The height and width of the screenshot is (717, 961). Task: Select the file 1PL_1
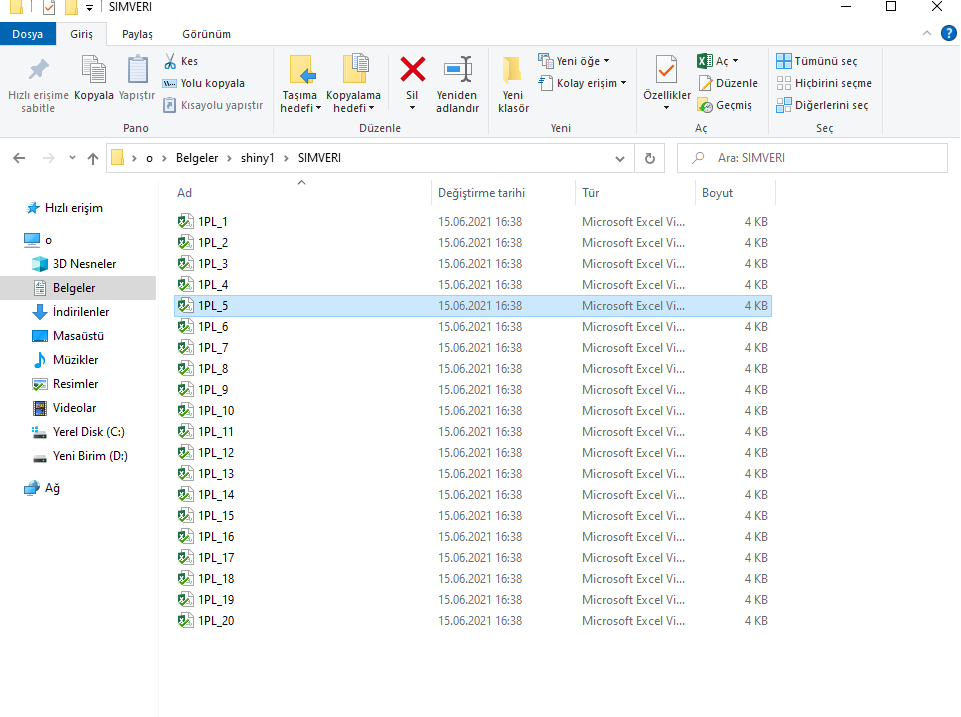tap(473, 222)
